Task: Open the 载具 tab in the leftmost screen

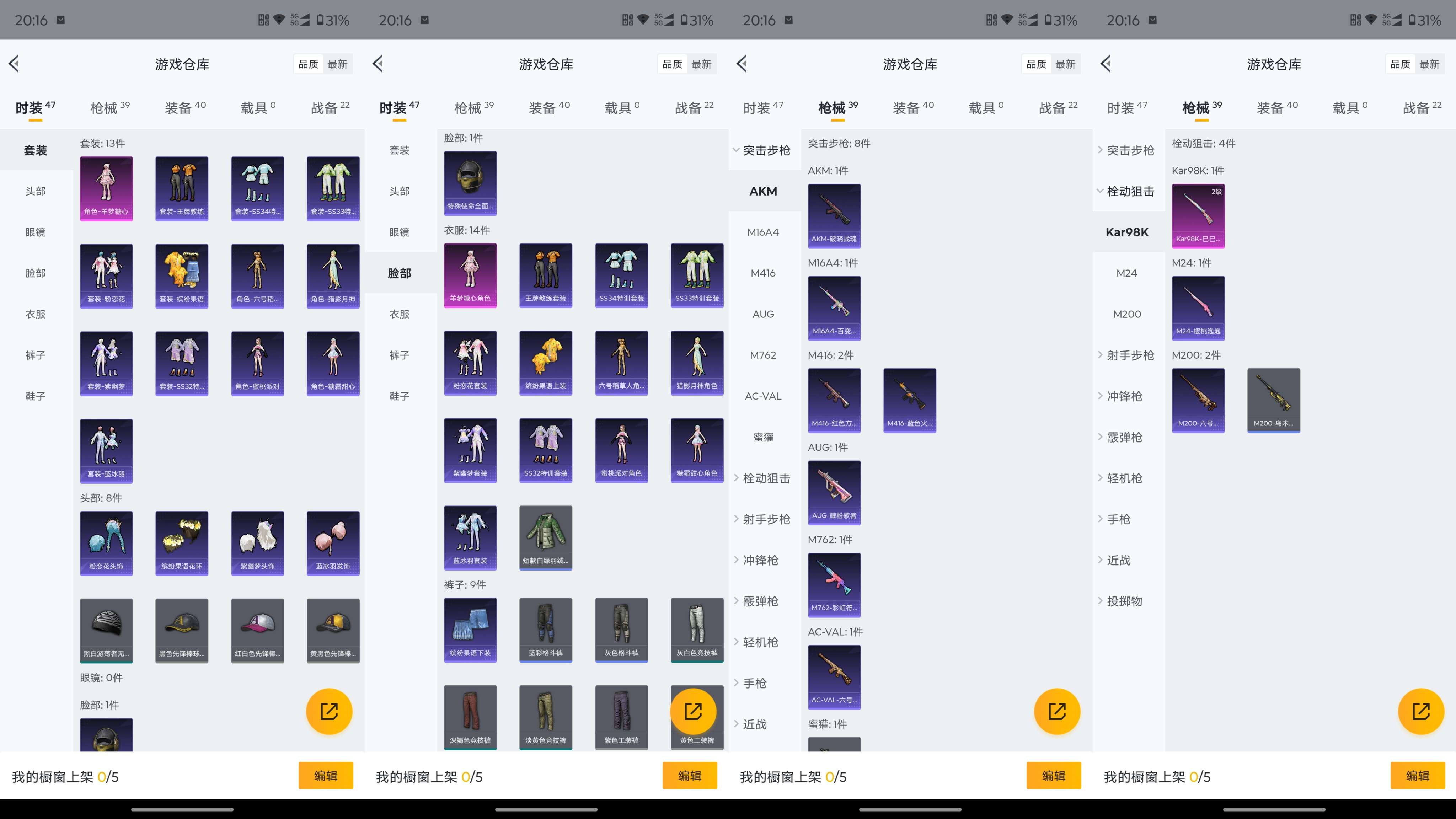Action: coord(258,107)
